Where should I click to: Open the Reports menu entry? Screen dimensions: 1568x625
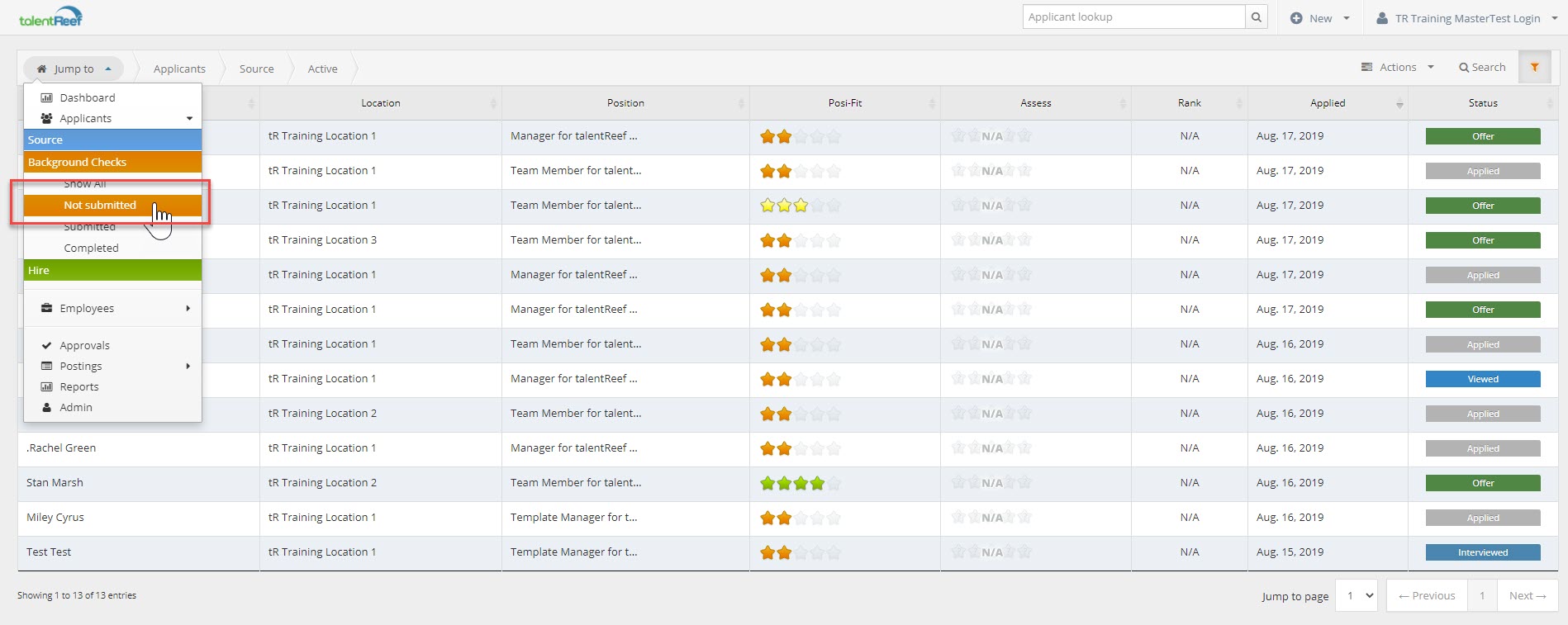(78, 386)
